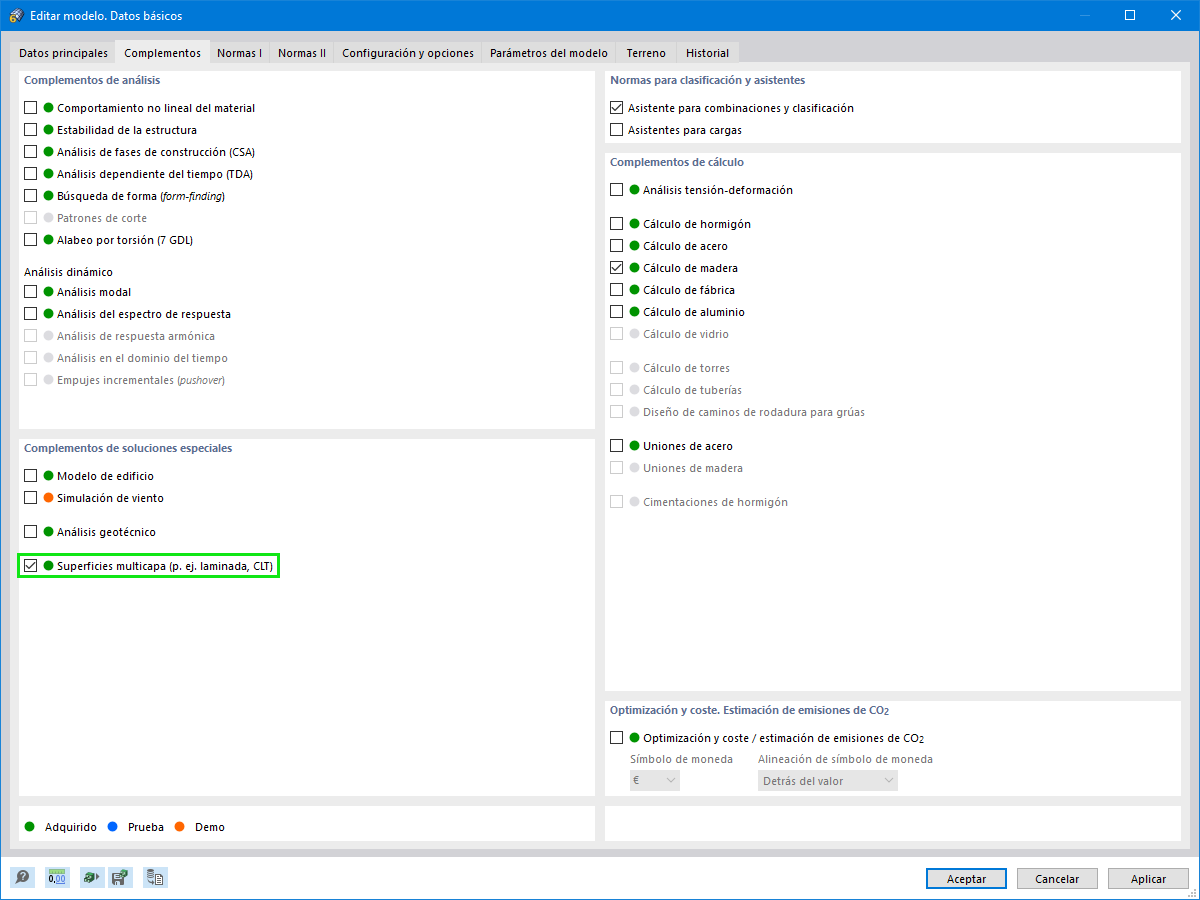The width and height of the screenshot is (1200, 900).
Task: Open the Normas II tab
Action: pos(302,53)
